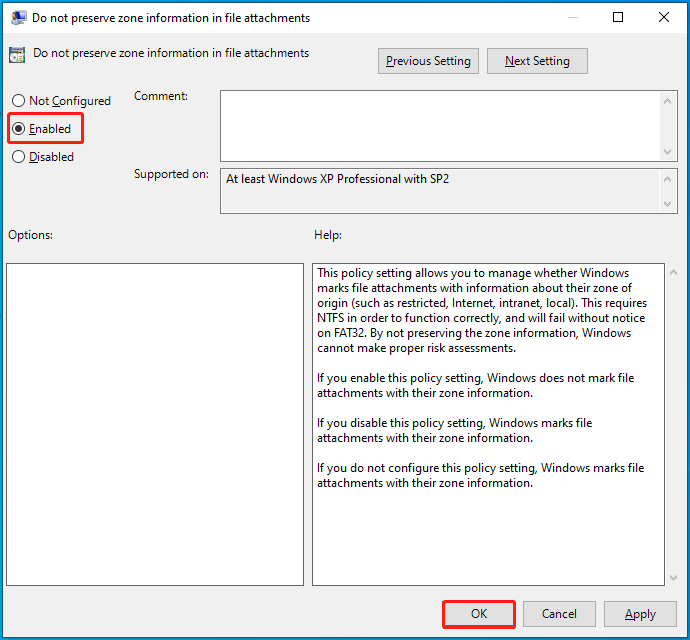Click the 'Comment:' label

coord(161,96)
